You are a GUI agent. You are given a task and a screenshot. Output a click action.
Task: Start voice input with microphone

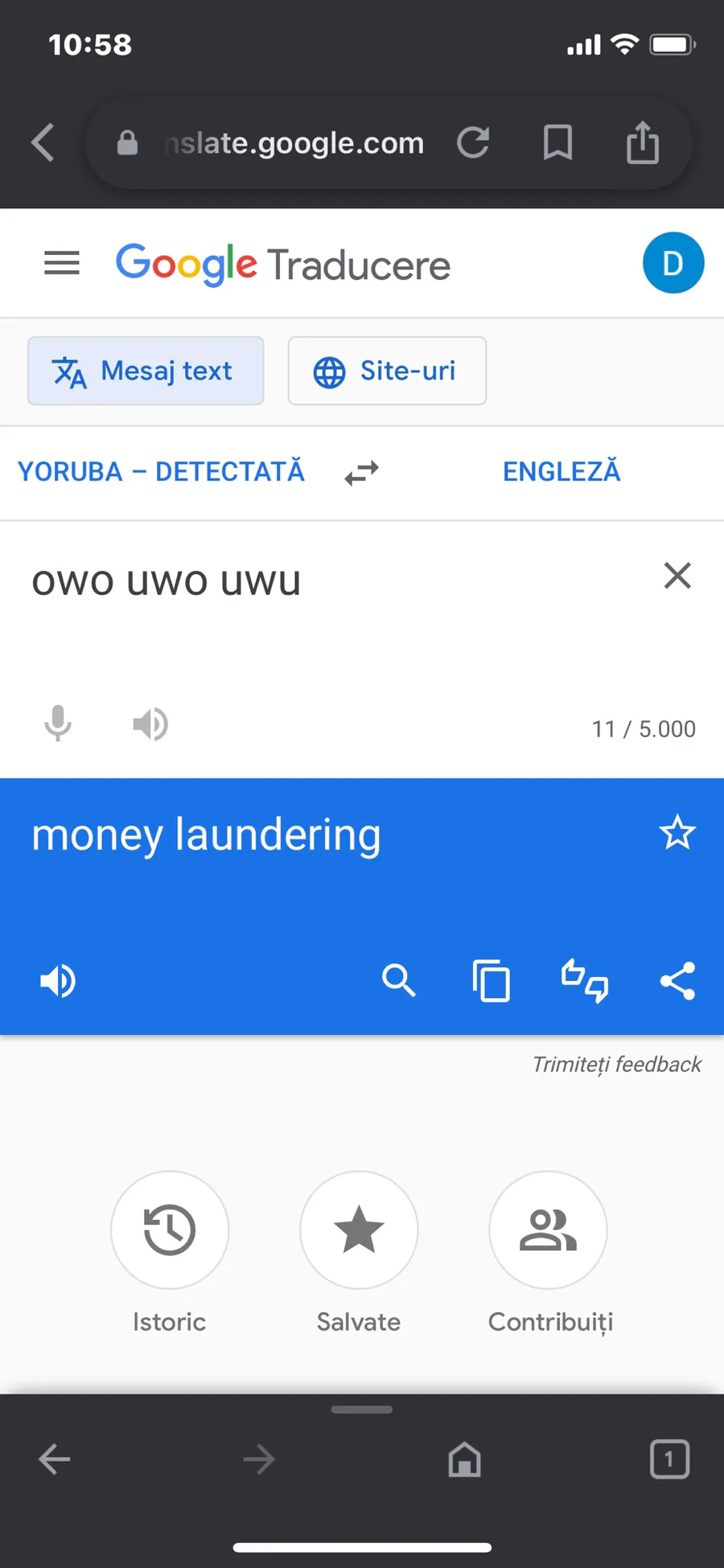click(x=57, y=724)
